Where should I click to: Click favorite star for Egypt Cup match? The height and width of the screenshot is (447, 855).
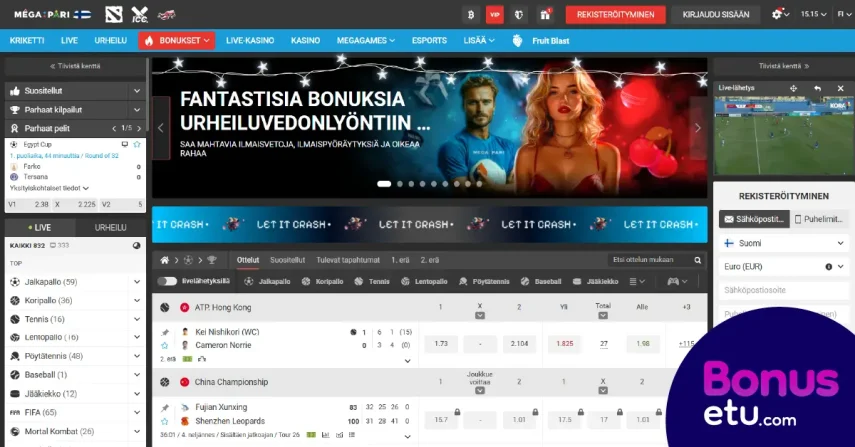[x=137, y=144]
